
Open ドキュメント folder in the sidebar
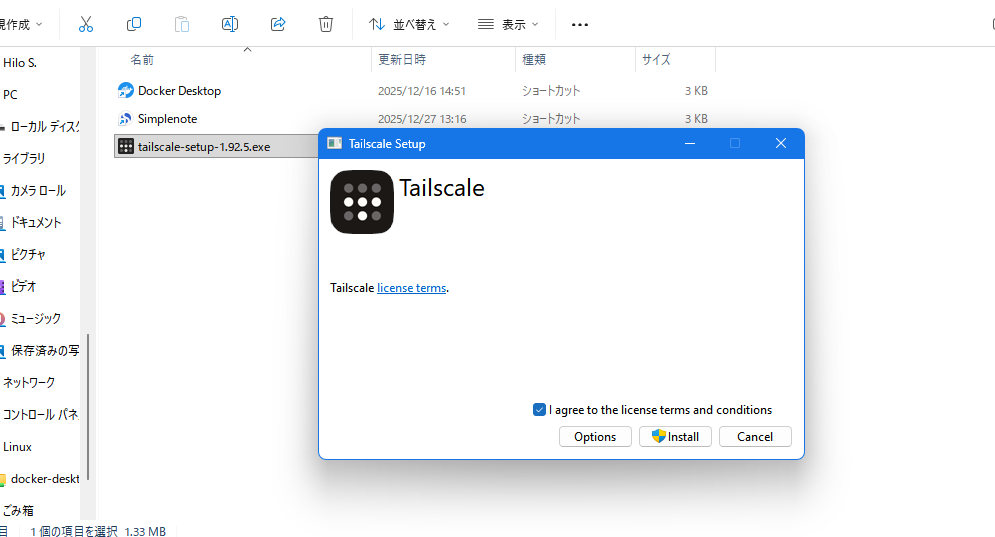point(36,223)
